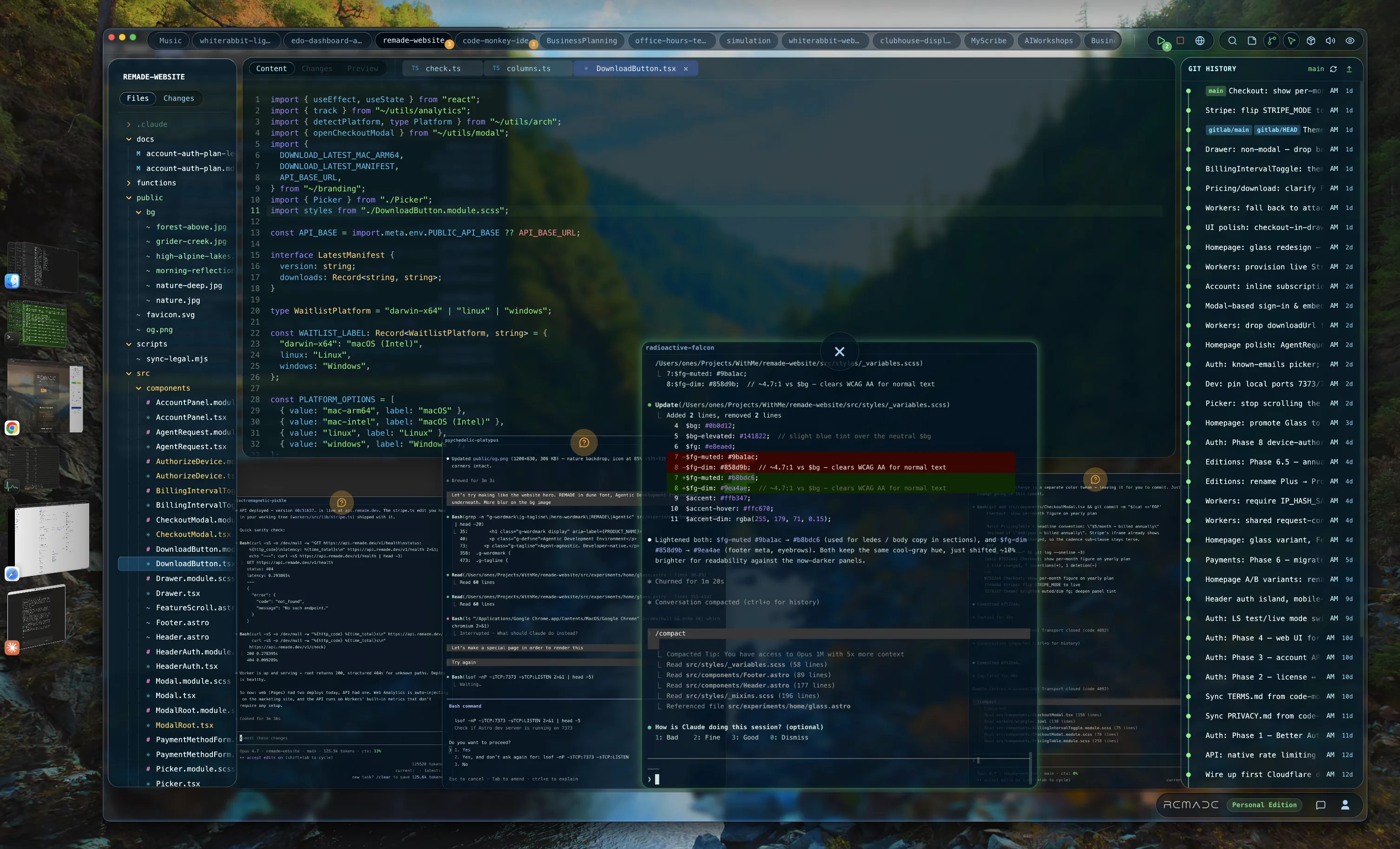Open the orange starburst app in dock

(13, 647)
